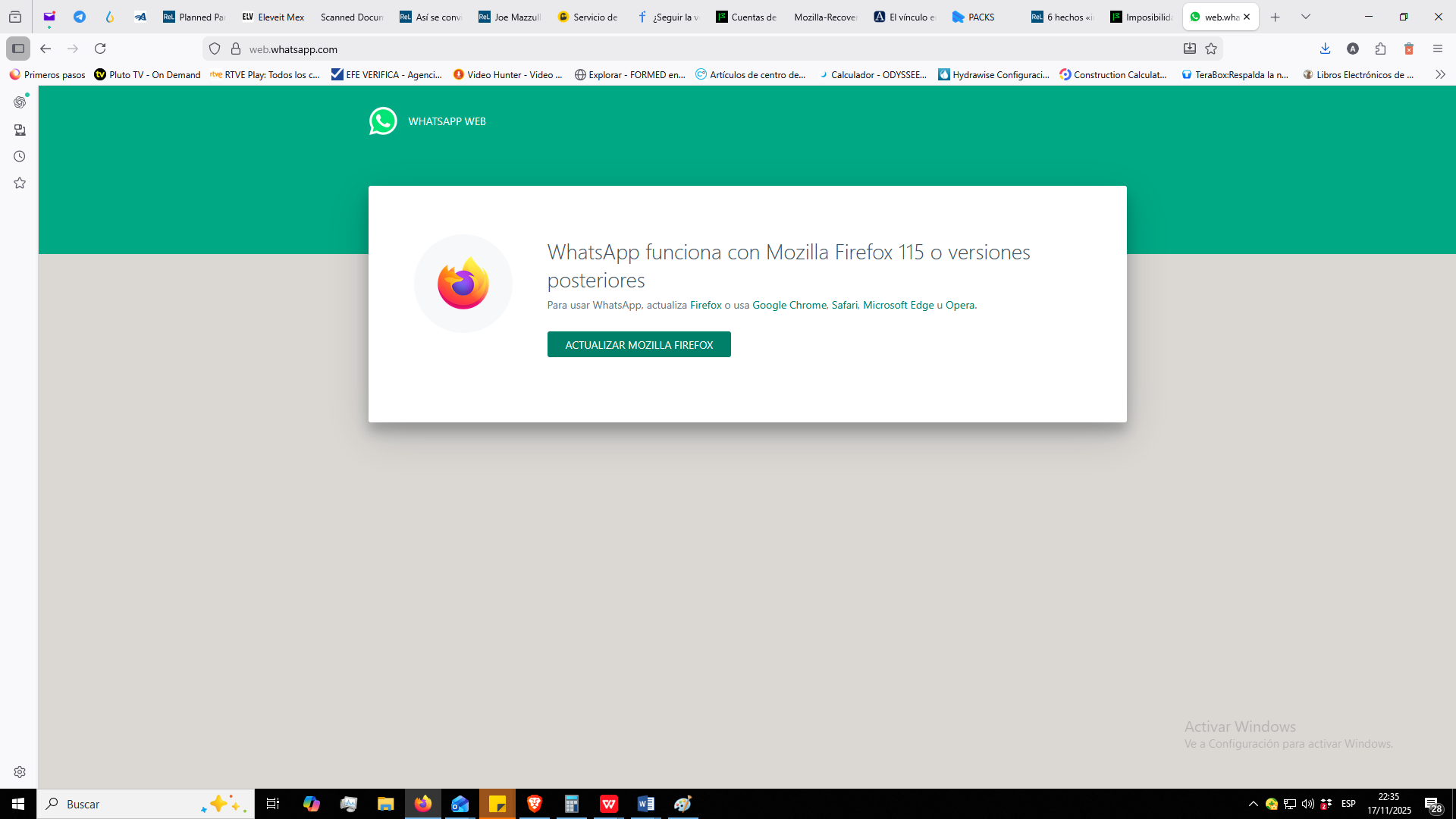Show hidden system tray icons
Image resolution: width=1456 pixels, height=819 pixels.
[1253, 804]
